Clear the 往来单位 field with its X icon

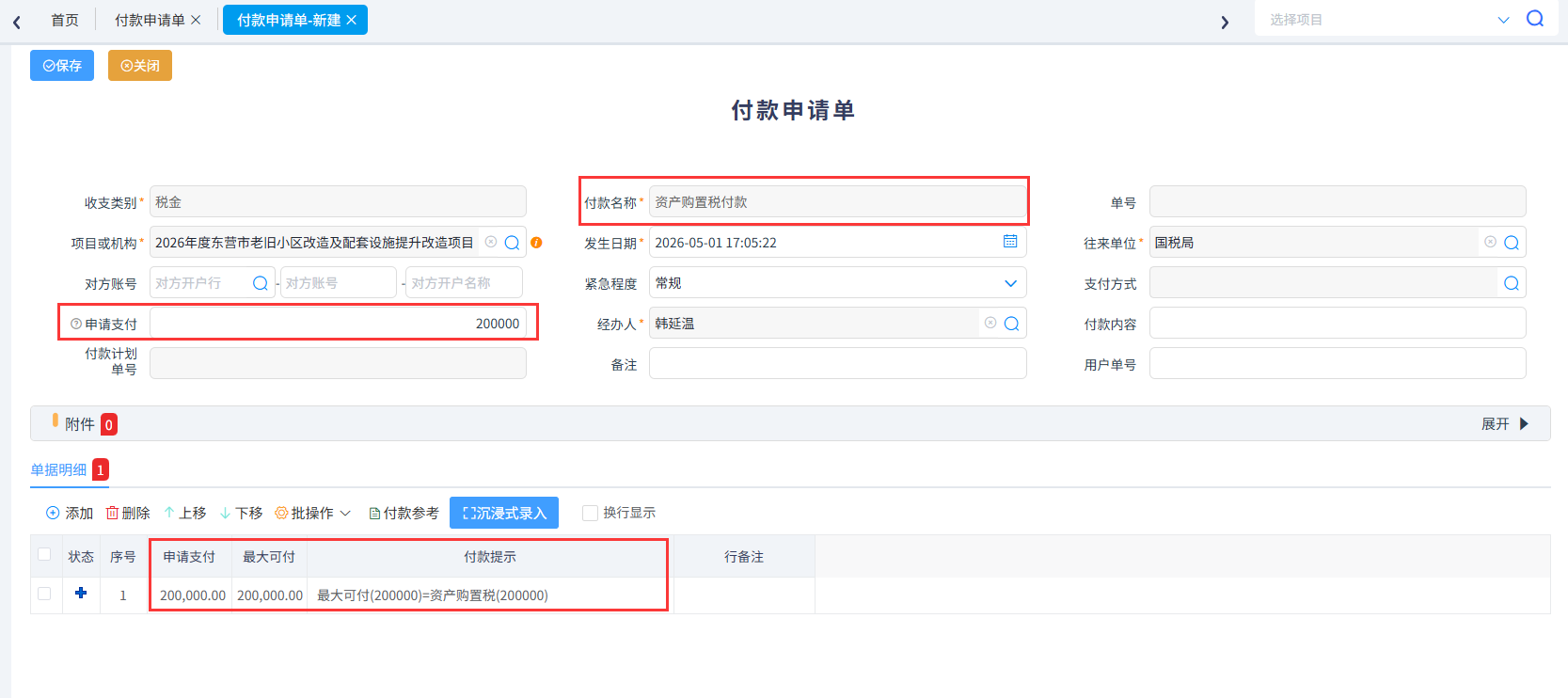pos(1490,242)
